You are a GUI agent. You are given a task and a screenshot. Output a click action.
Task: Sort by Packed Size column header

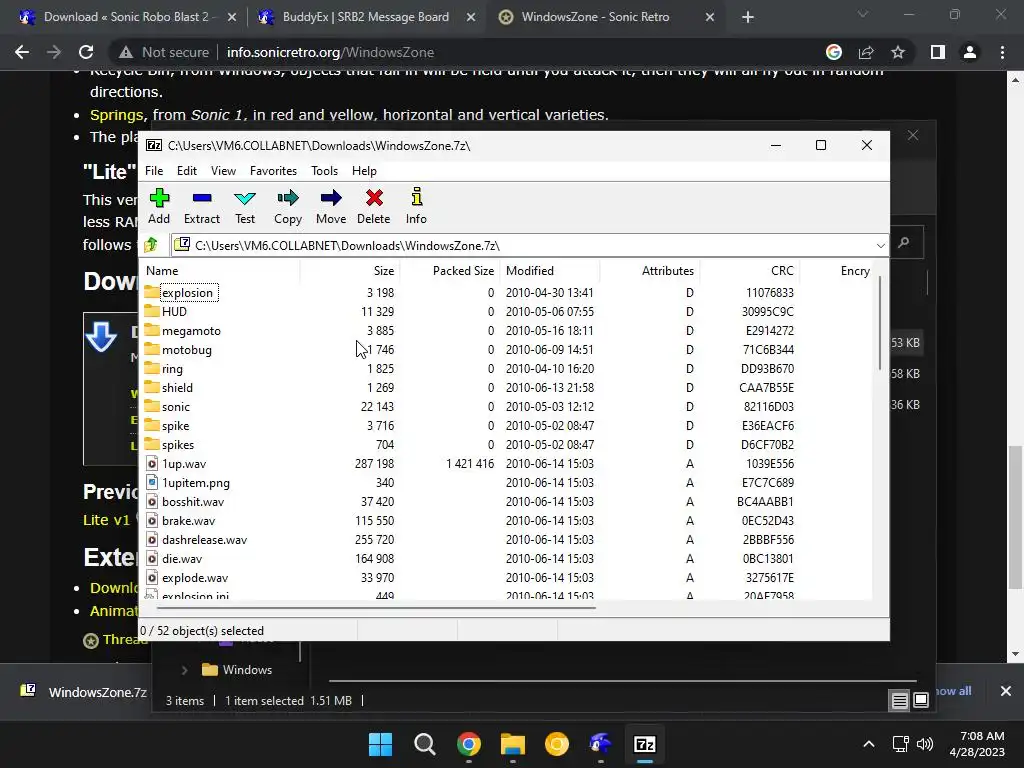coord(450,270)
